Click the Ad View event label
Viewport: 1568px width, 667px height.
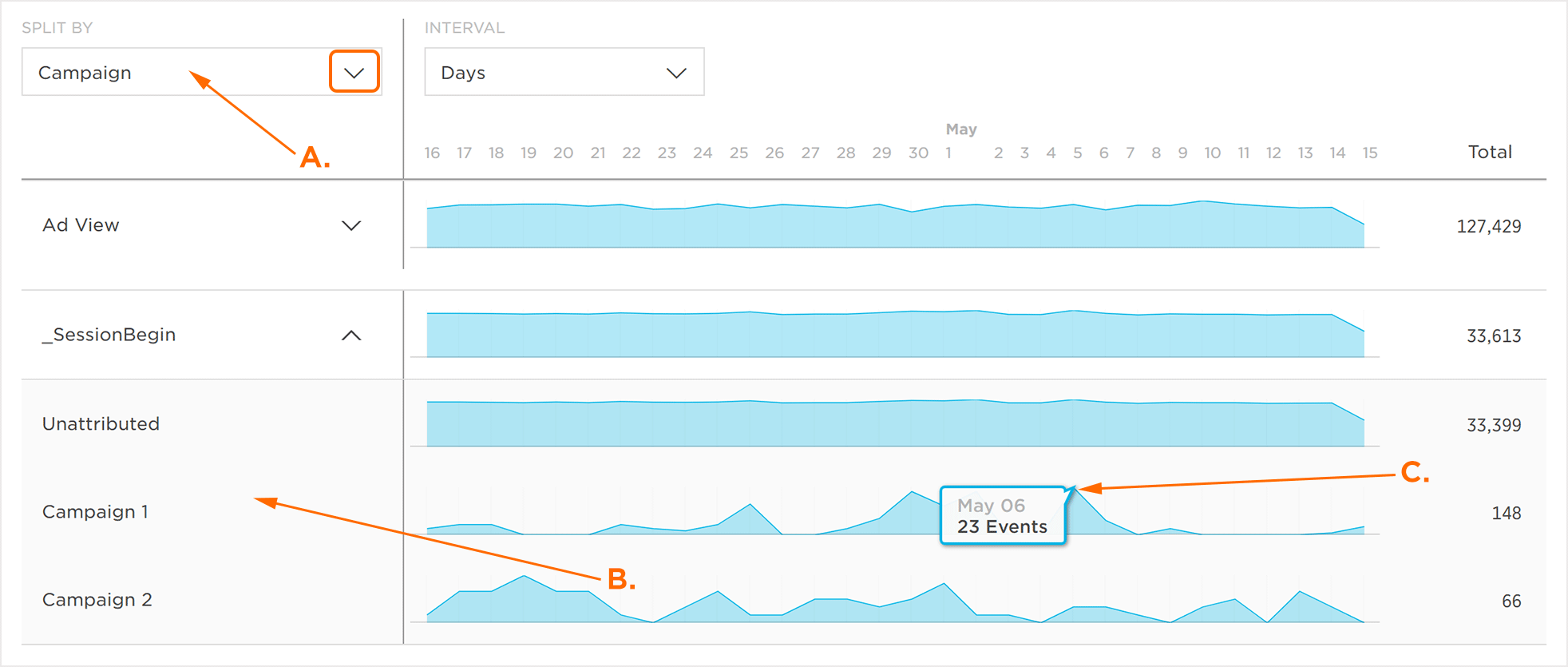click(81, 225)
